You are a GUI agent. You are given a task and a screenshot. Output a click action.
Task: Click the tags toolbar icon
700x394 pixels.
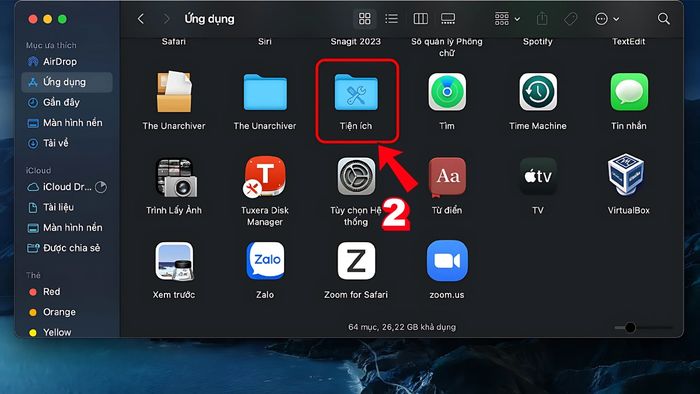570,19
